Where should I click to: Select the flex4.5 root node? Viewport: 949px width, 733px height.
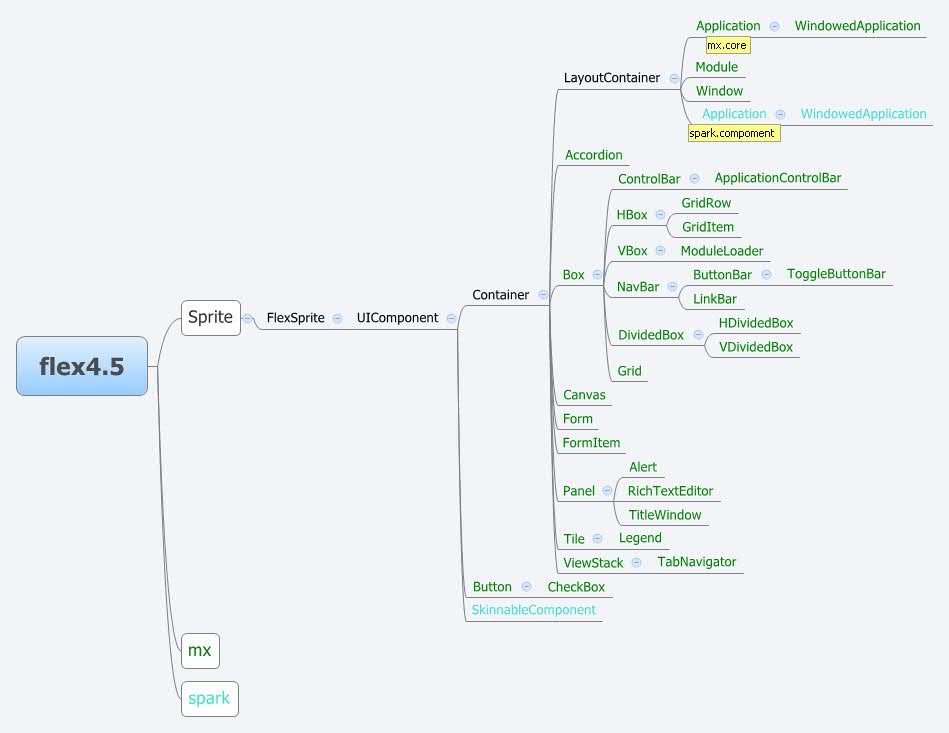82,366
